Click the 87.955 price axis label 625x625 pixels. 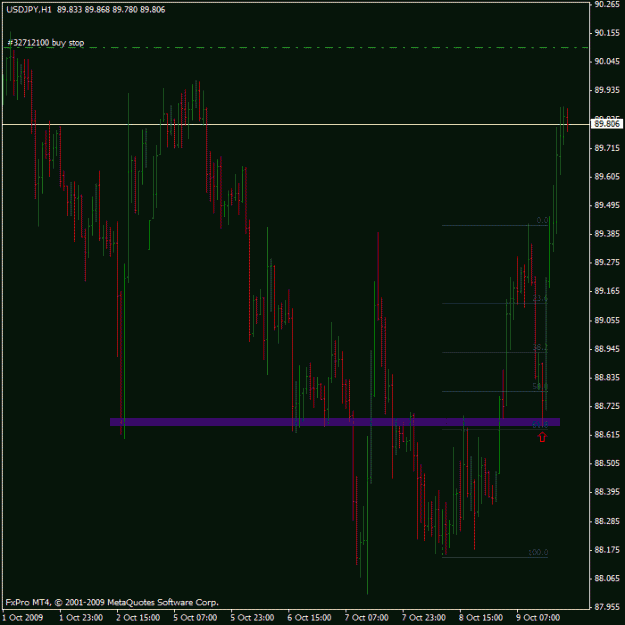pos(607,607)
